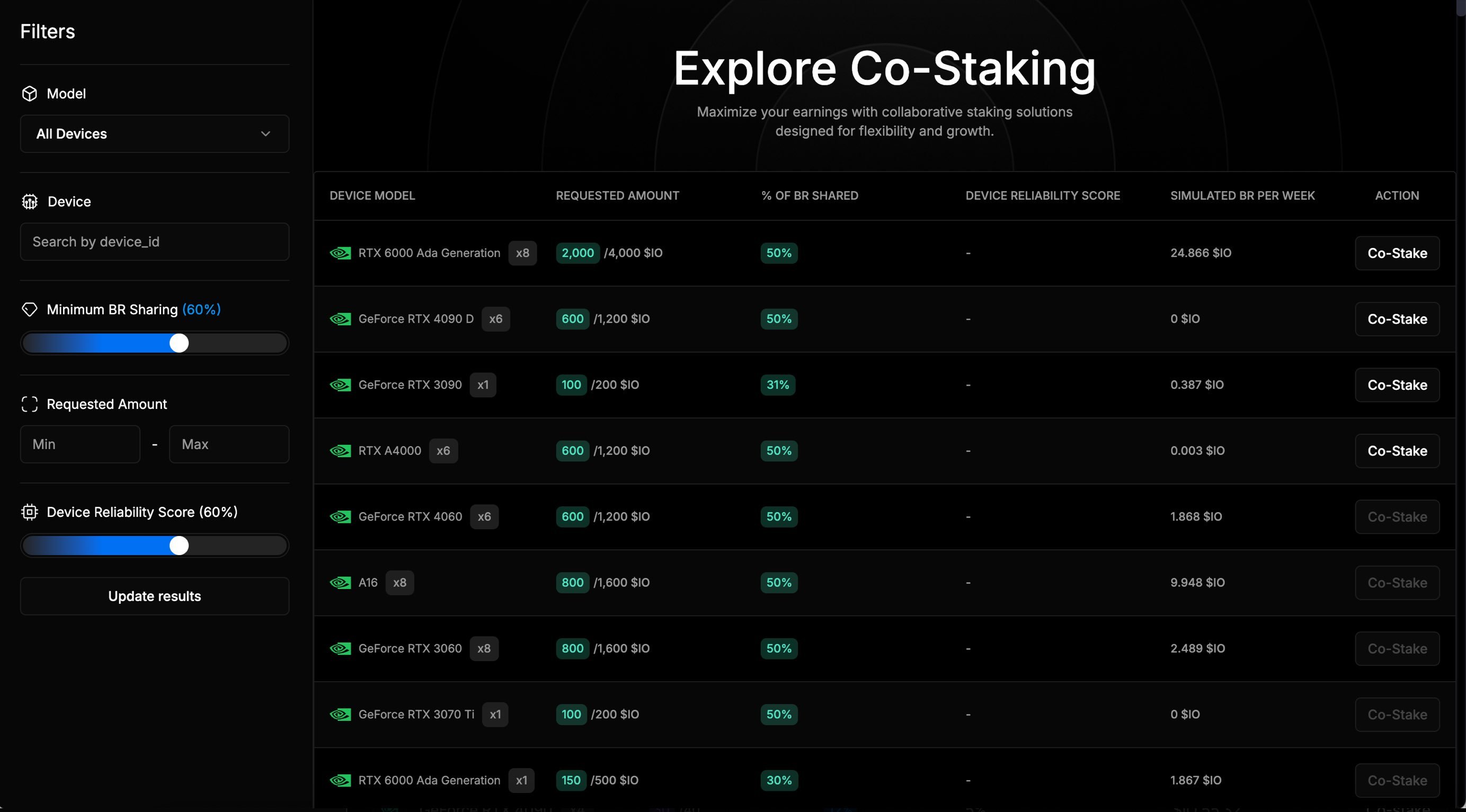Click the Model cube icon in Filters

tap(30, 93)
